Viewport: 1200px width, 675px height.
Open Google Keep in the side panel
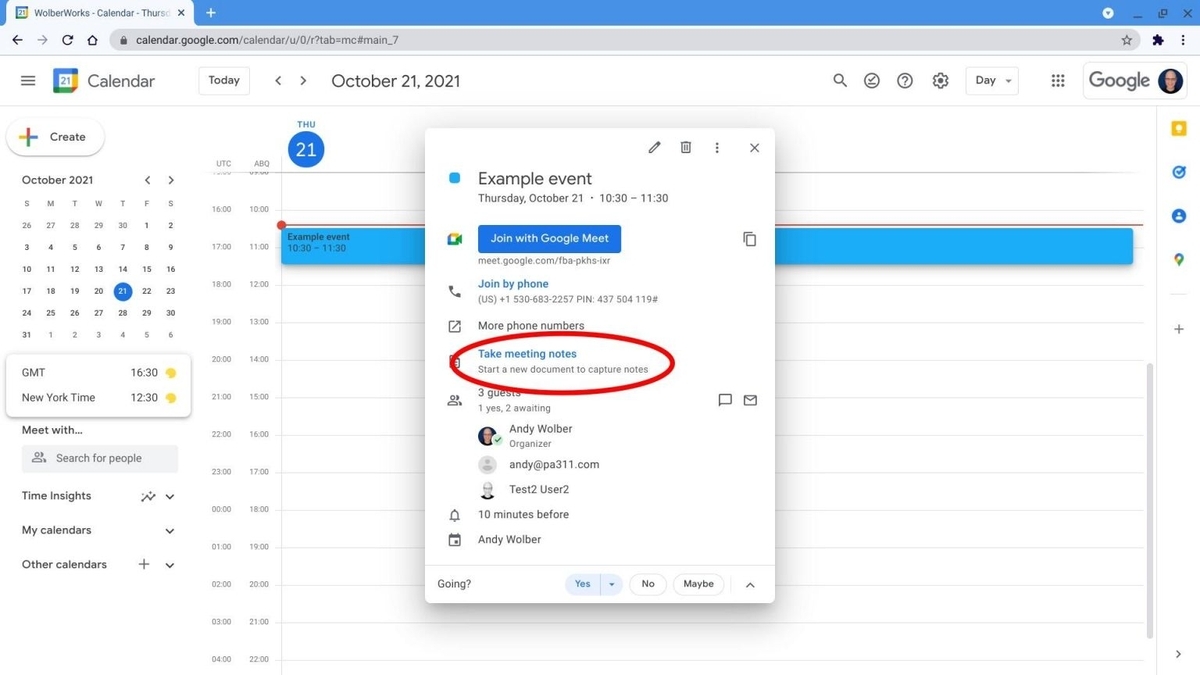(x=1178, y=128)
